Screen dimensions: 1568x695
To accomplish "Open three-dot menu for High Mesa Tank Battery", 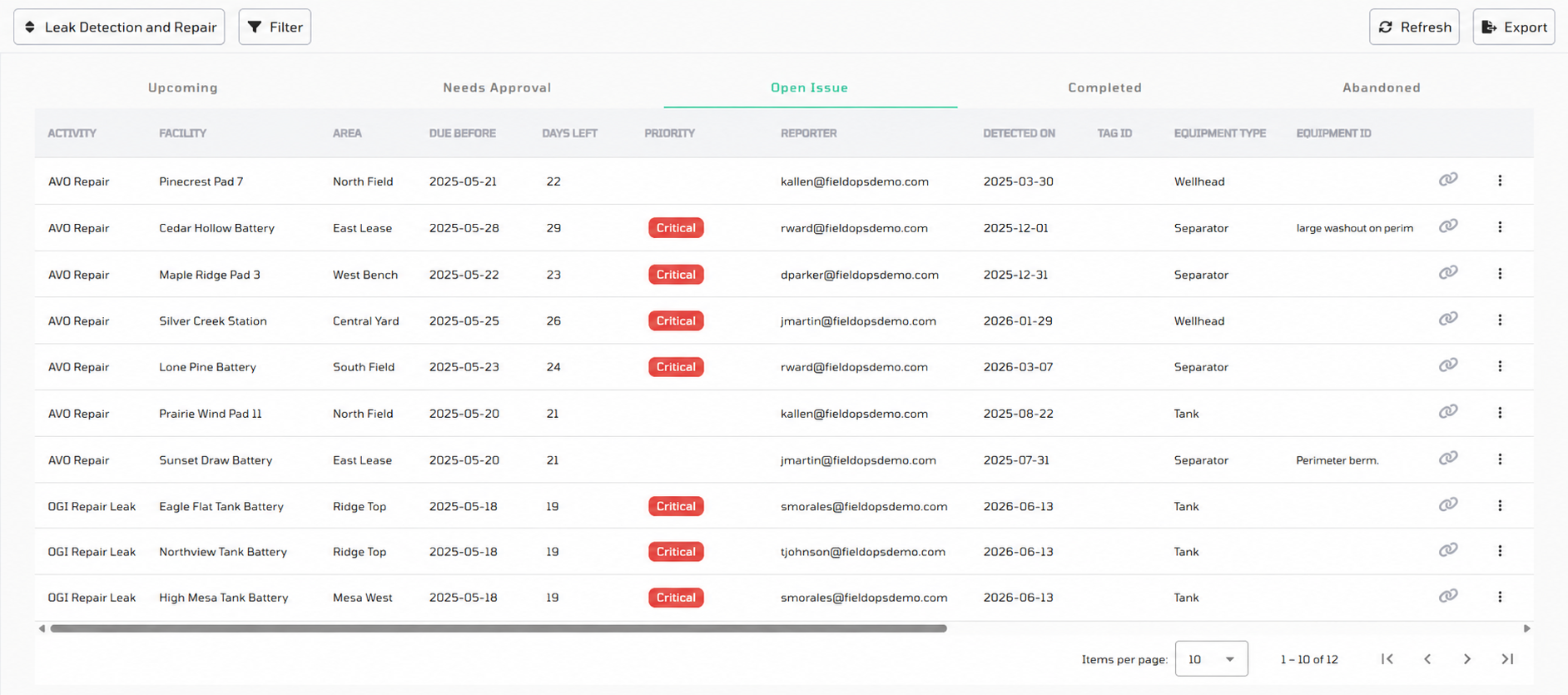I will 1500,597.
